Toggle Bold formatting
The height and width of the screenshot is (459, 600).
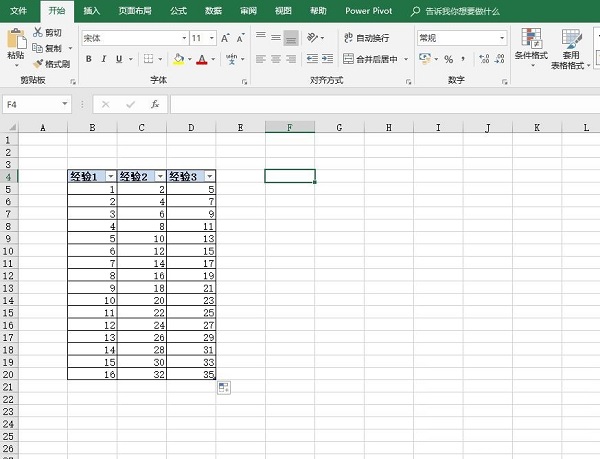pyautogui.click(x=88, y=59)
